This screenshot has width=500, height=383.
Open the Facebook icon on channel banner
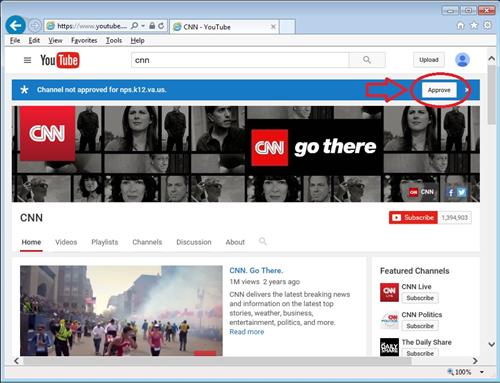451,192
